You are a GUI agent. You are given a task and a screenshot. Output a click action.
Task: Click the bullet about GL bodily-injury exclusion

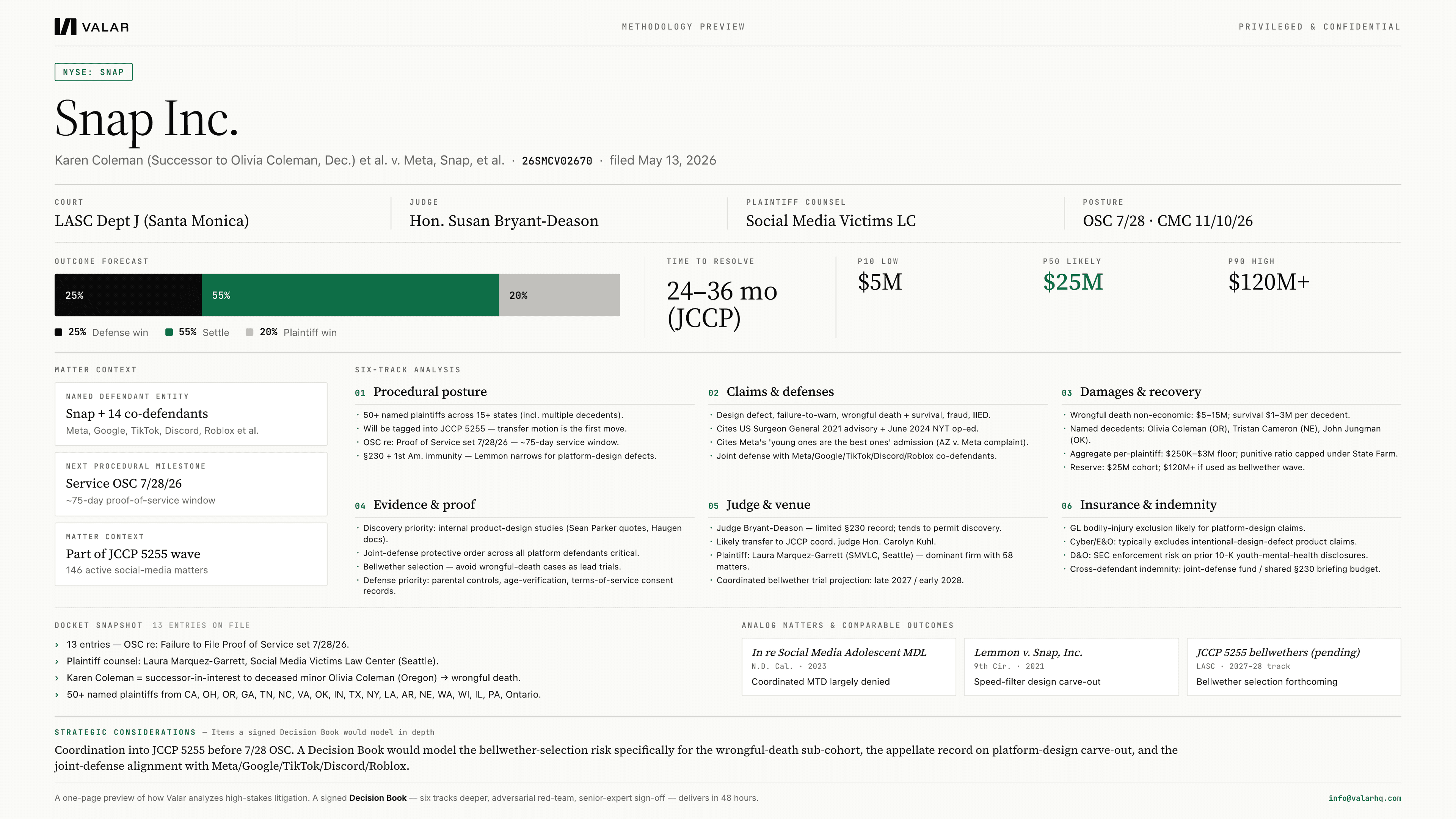1188,529
